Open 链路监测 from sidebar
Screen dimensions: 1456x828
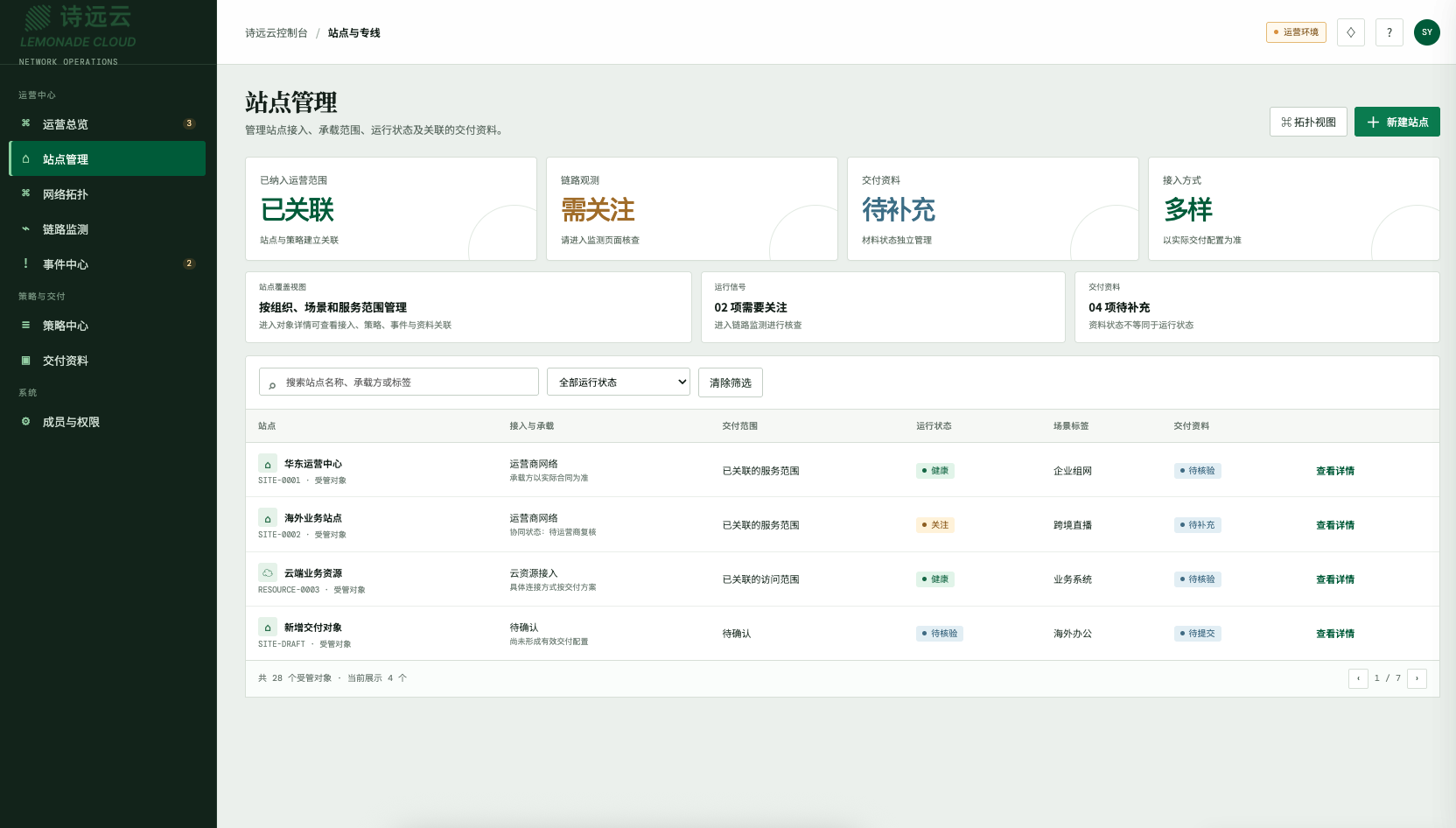point(108,229)
